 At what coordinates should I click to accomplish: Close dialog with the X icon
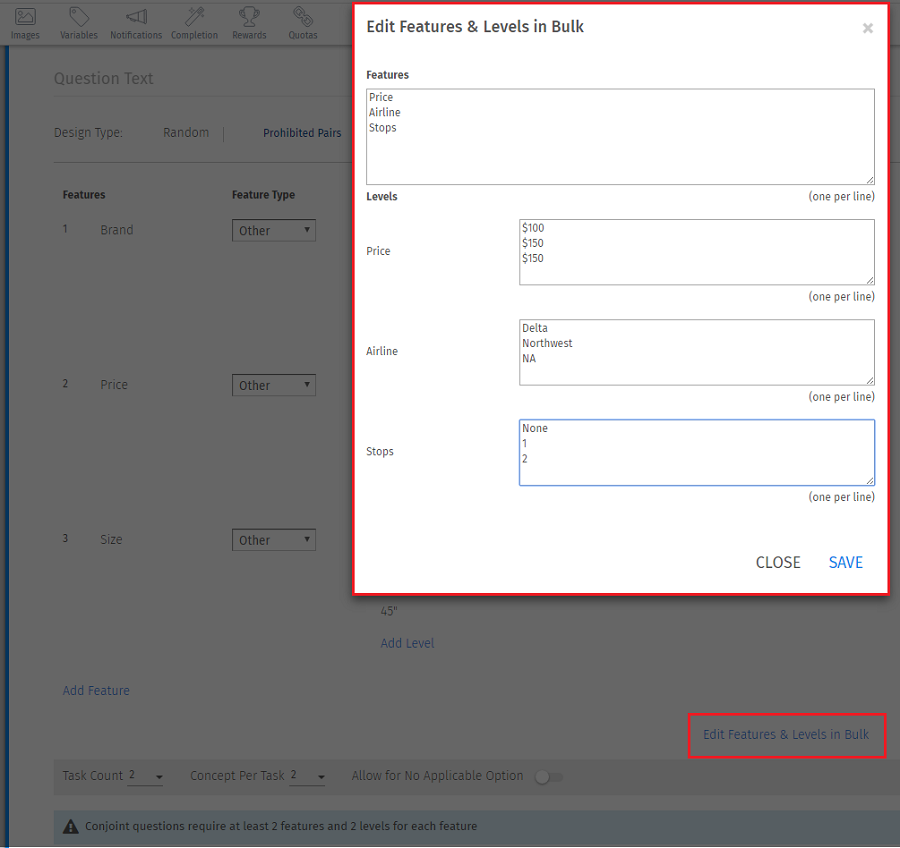pyautogui.click(x=867, y=29)
